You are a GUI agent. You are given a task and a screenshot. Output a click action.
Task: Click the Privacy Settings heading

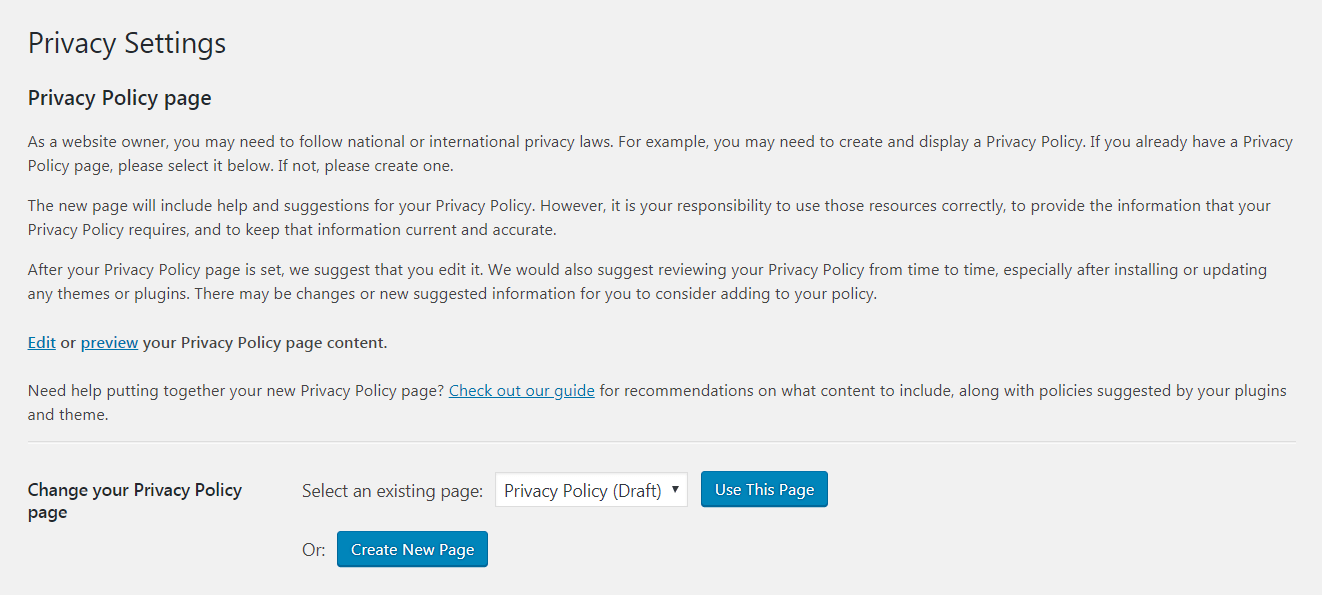[x=126, y=43]
